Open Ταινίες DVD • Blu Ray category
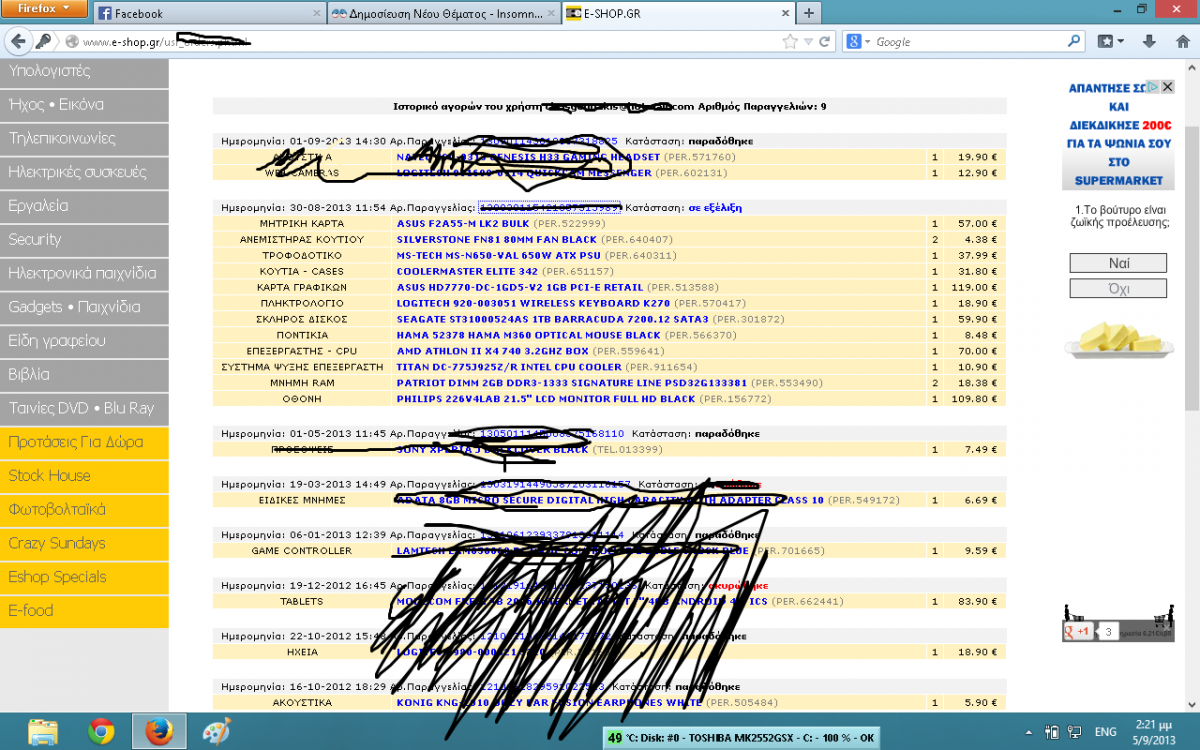The height and width of the screenshot is (750, 1200). 84,408
